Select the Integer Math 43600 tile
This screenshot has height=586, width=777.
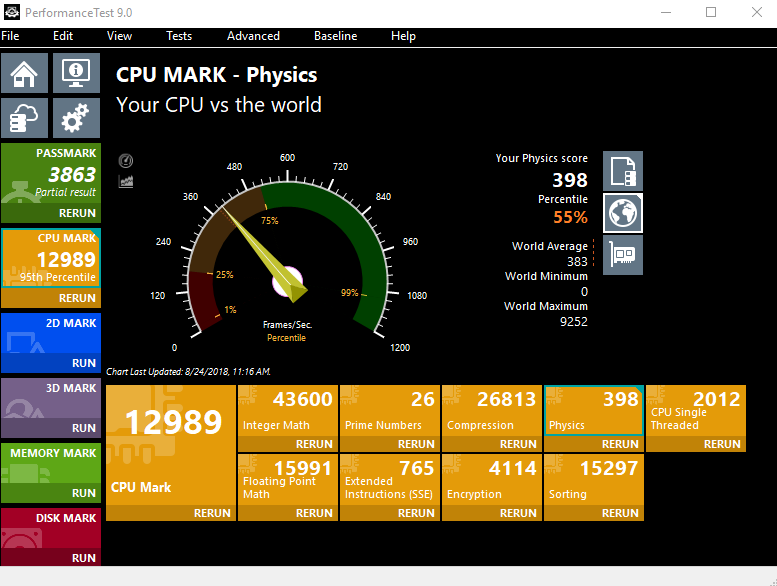288,411
